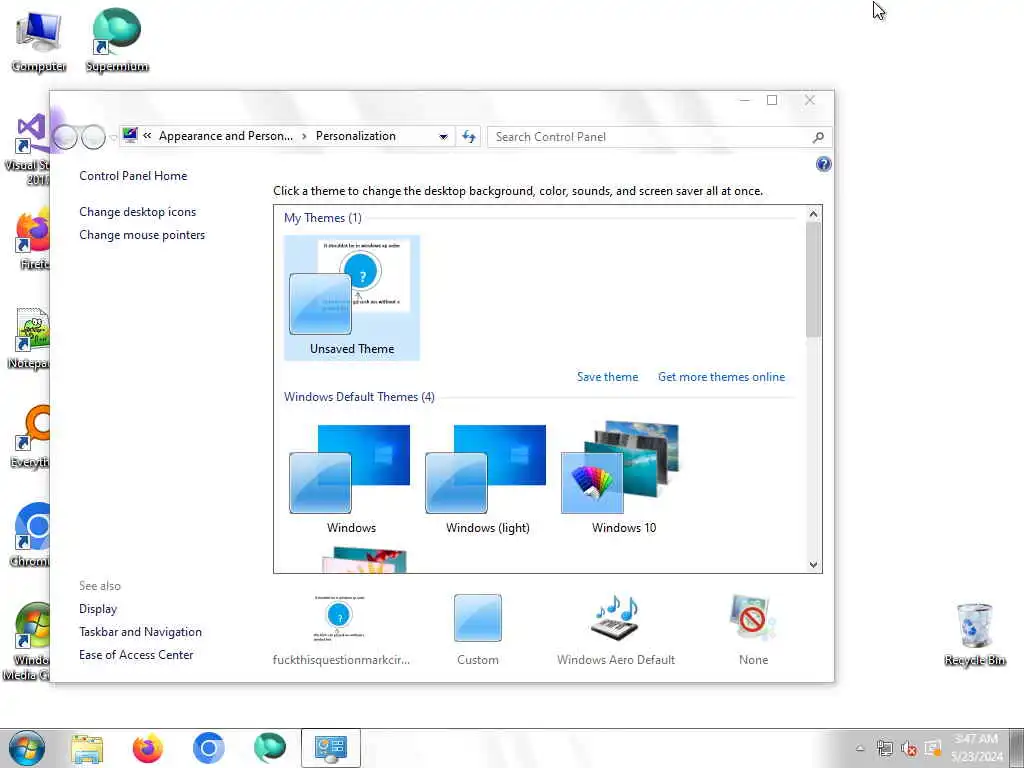Click the Personalization breadcrumb chevron
Viewport: 1024px width, 768px height.
pos(304,136)
